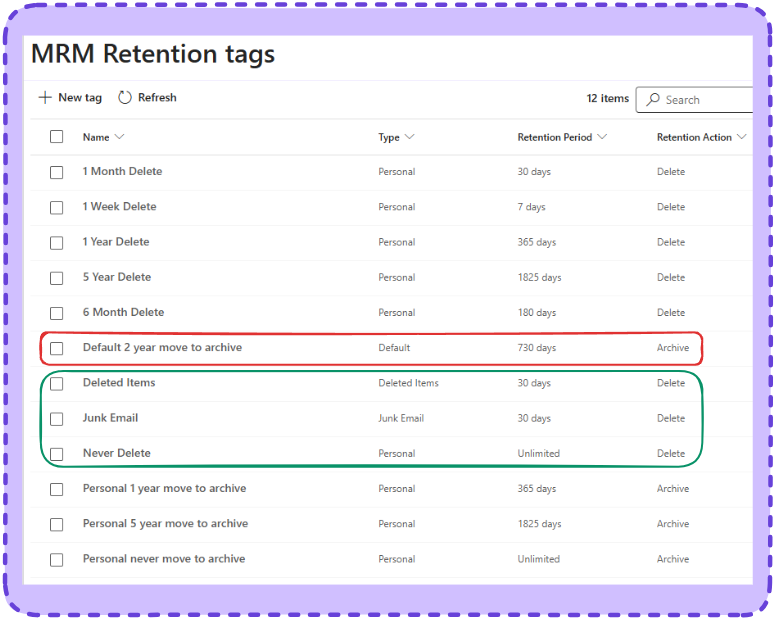Expand the Retention Action column chevron
Screen dimensions: 774x620
point(741,137)
